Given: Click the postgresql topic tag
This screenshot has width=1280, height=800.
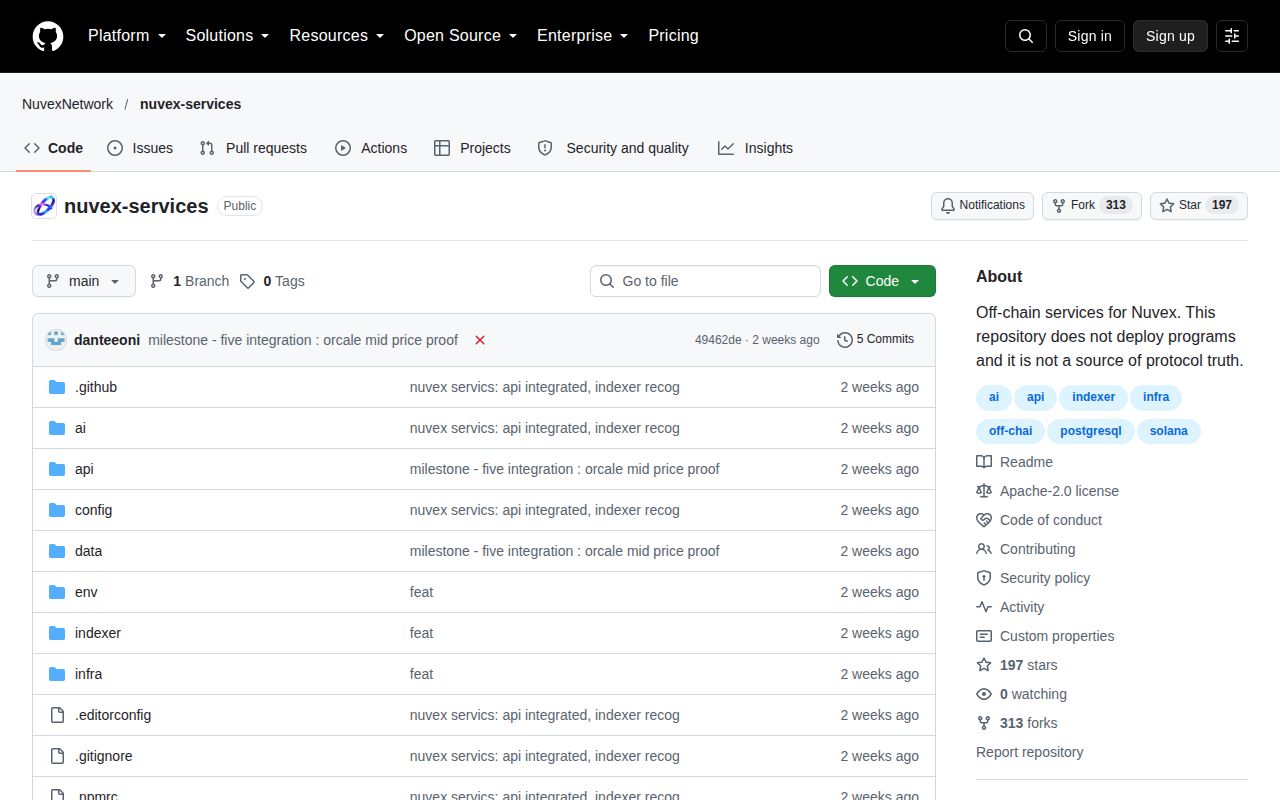Looking at the screenshot, I should click(1091, 431).
